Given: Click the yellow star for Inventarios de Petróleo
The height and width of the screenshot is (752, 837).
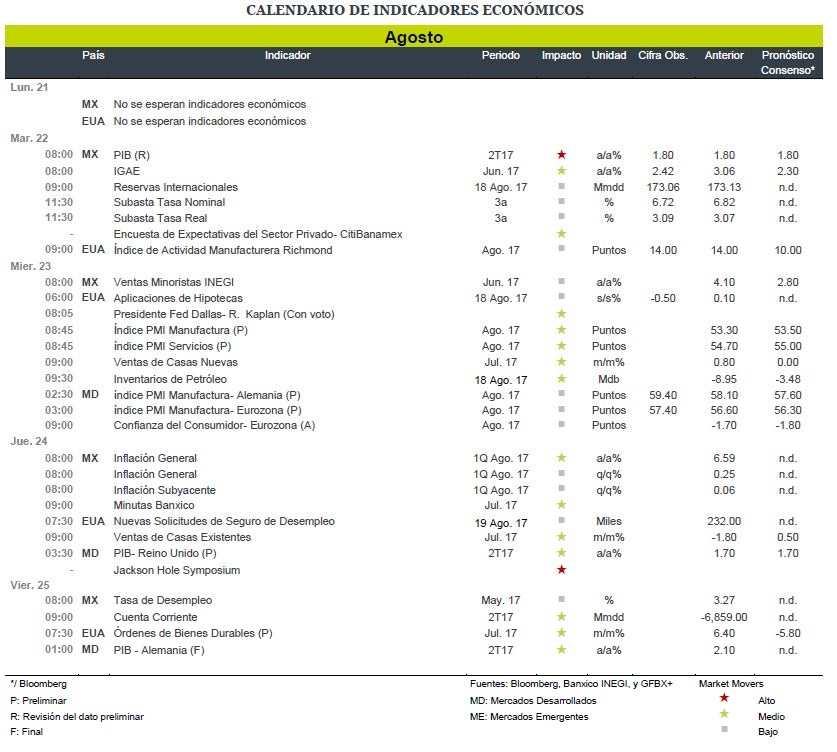Looking at the screenshot, I should (x=561, y=378).
